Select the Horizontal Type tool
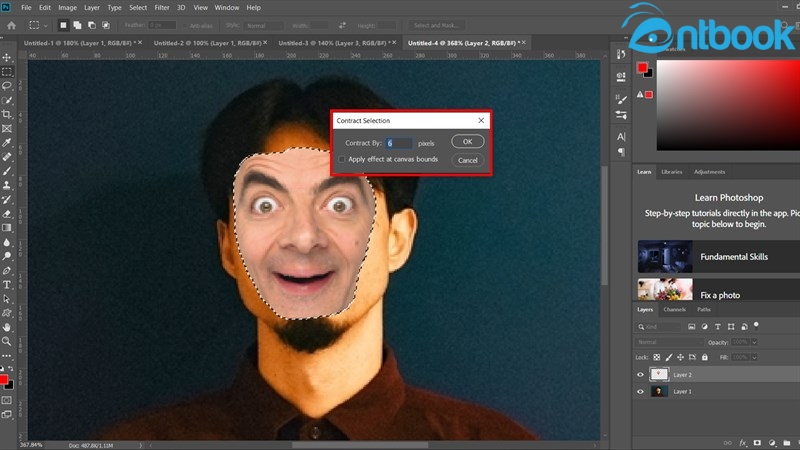This screenshot has height=450, width=800. (x=7, y=285)
